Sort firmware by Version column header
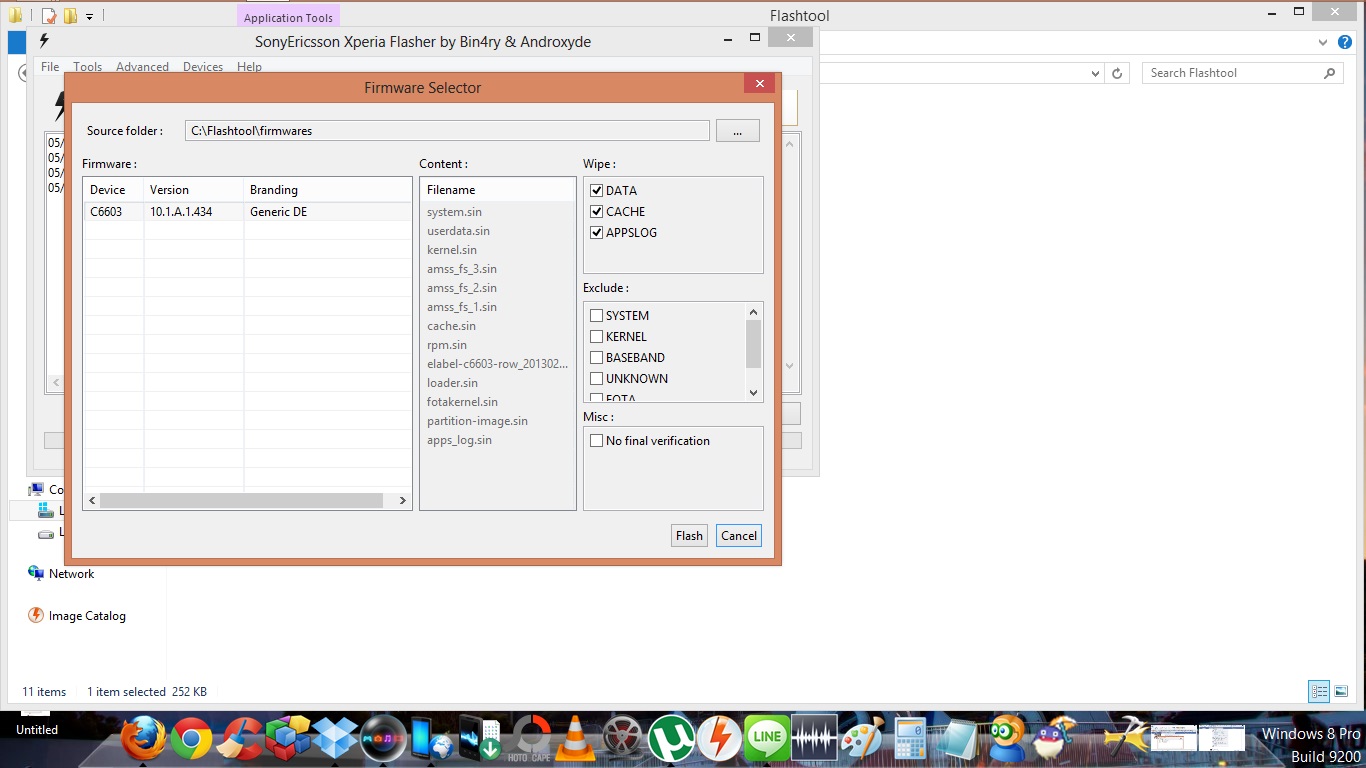1366x768 pixels. pyautogui.click(x=193, y=190)
